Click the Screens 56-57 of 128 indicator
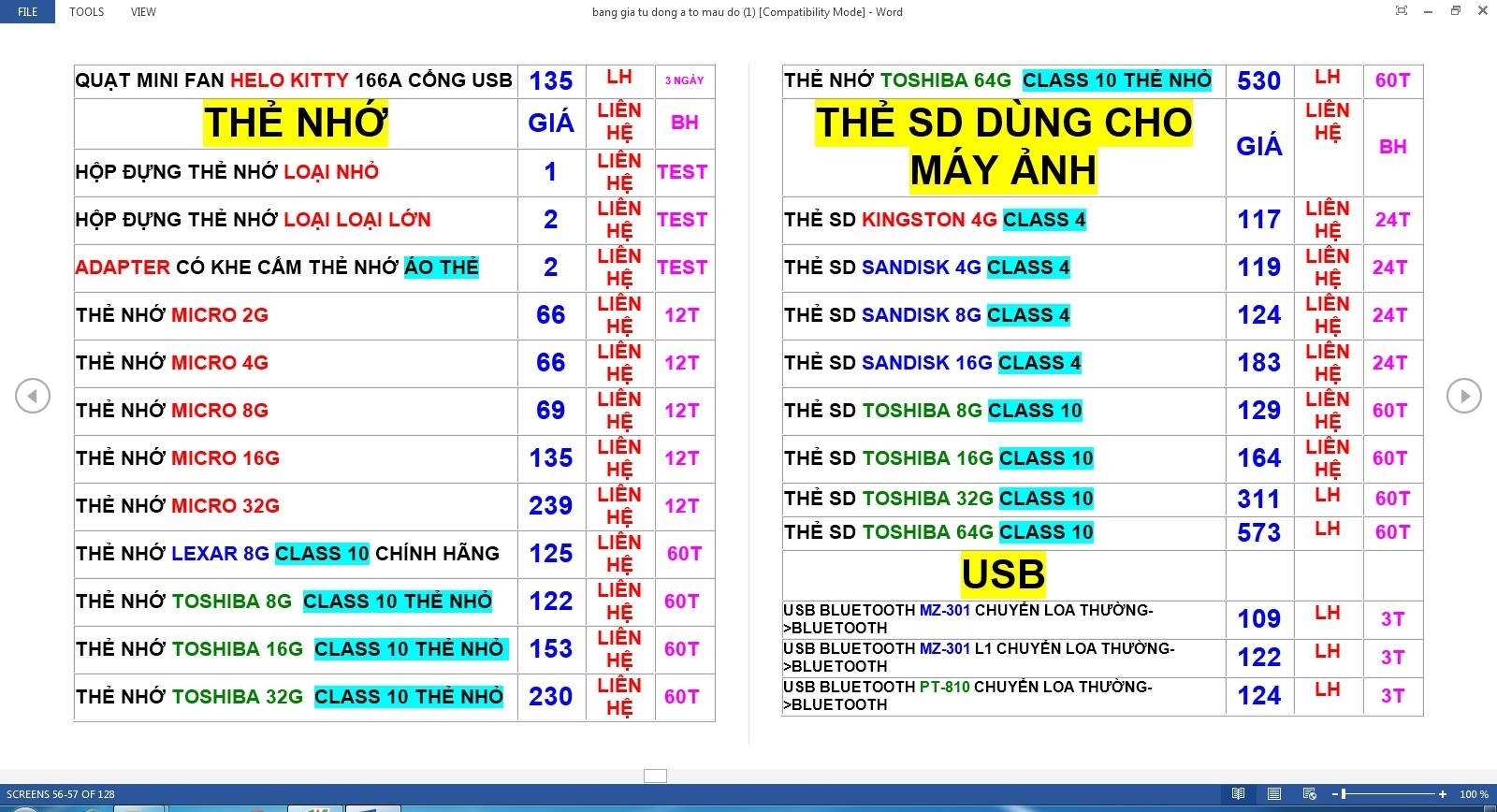Screen dimensions: 1497x812 coord(61,794)
